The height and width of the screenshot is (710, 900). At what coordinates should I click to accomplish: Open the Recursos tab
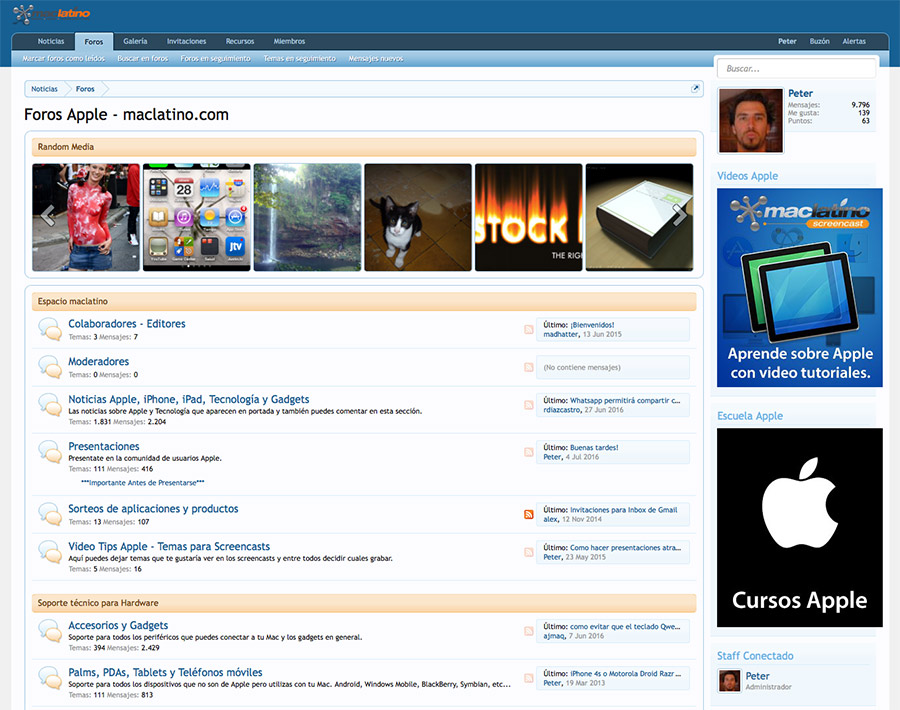[x=240, y=41]
